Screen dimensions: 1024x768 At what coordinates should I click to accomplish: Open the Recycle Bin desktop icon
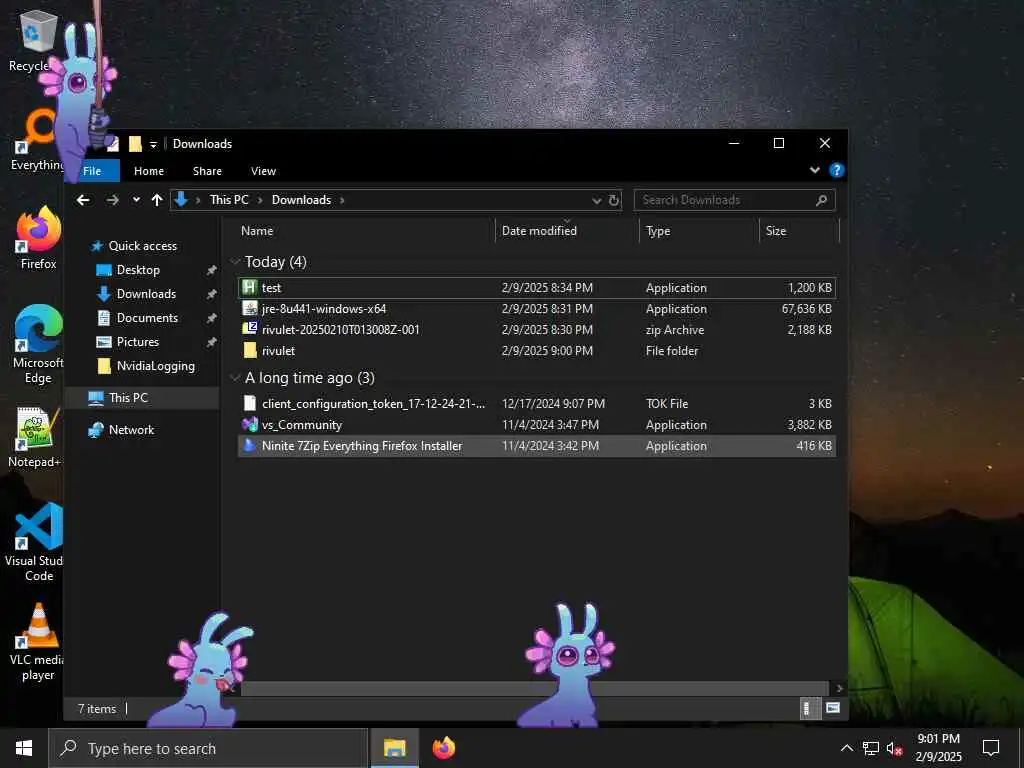36,39
